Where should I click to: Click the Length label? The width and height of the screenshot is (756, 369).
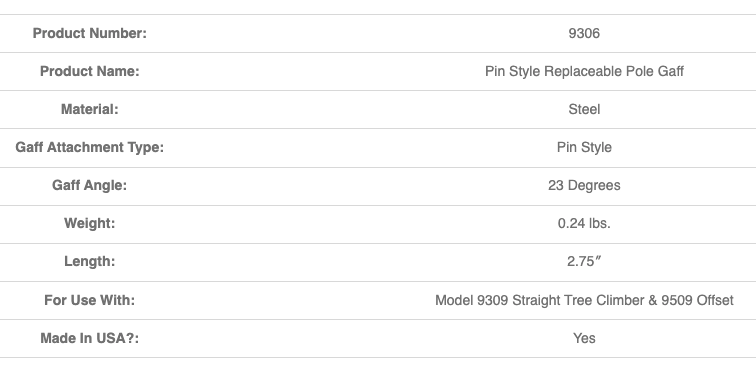(x=90, y=261)
